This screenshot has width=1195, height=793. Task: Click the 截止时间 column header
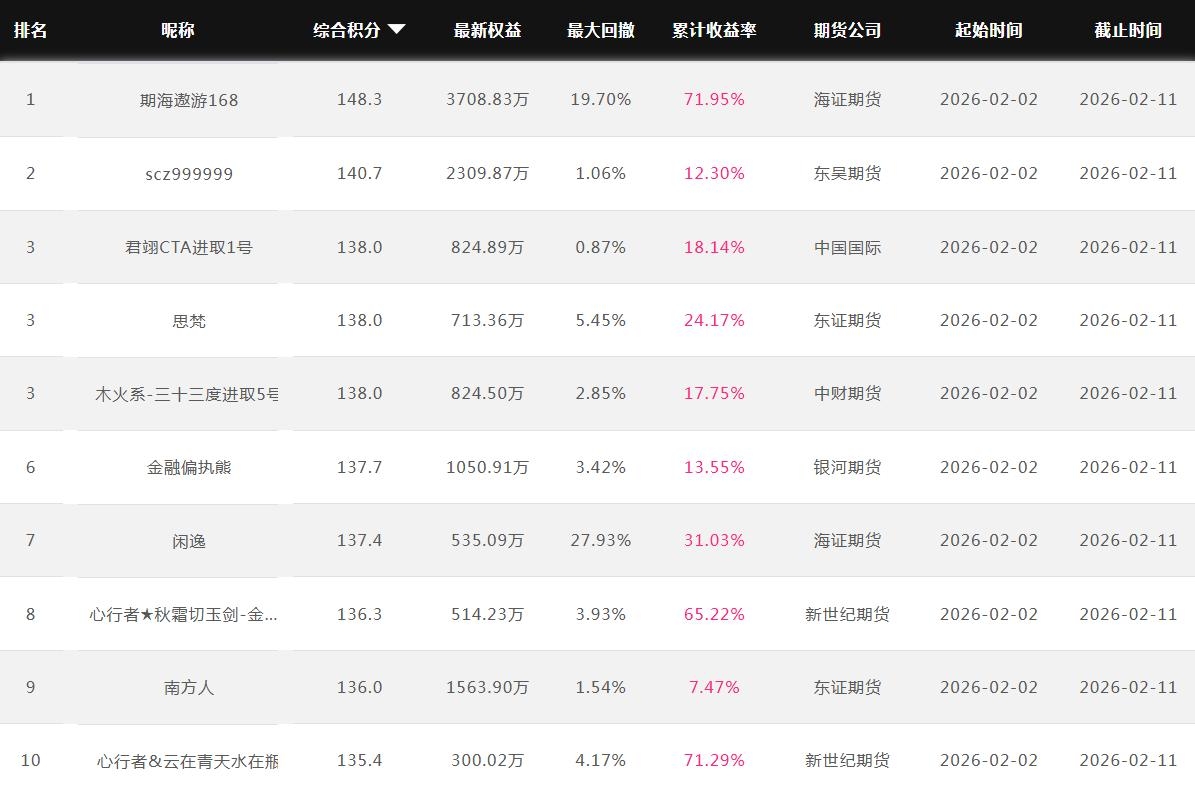click(x=1127, y=30)
